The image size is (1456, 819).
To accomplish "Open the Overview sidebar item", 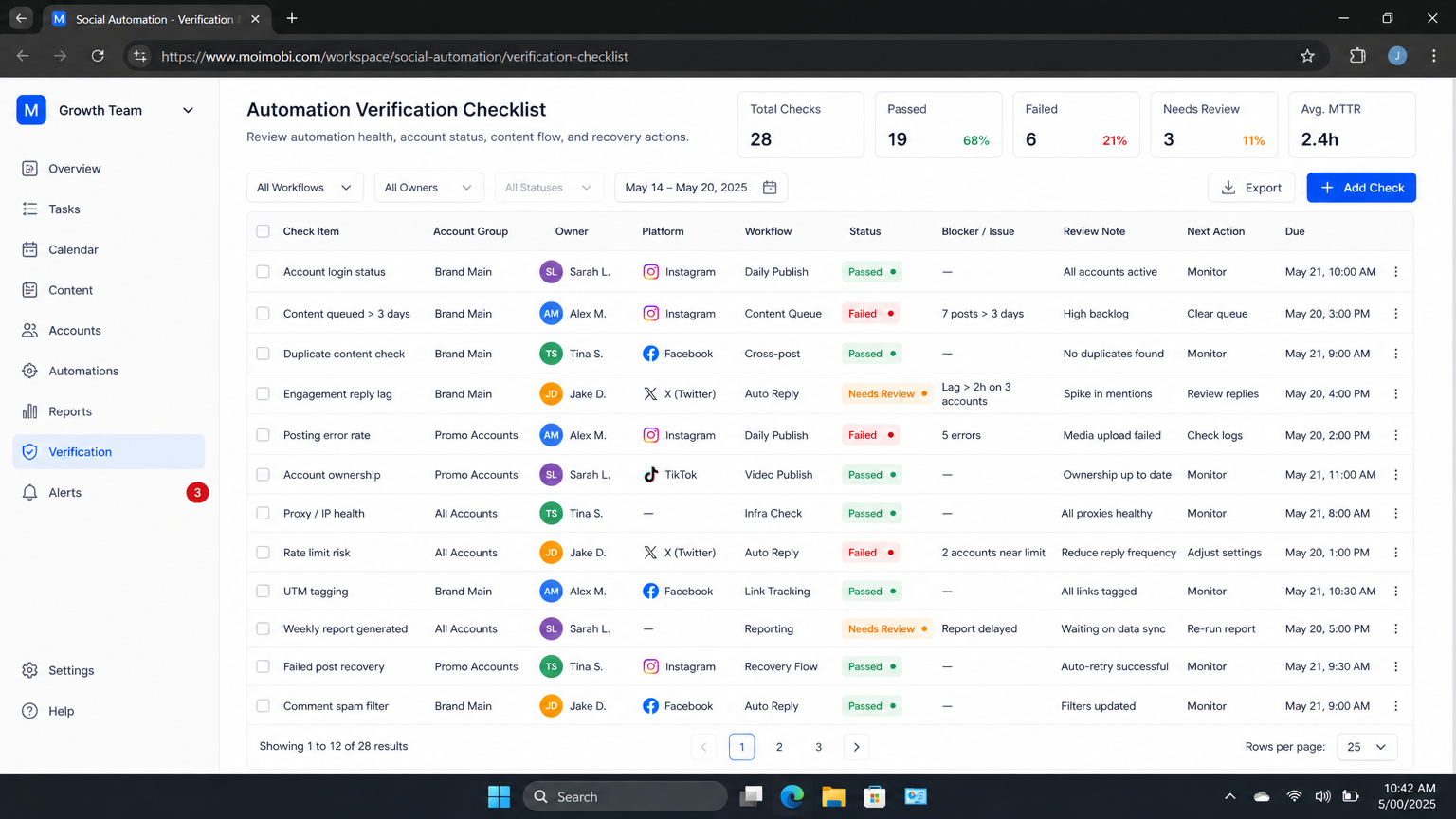I will click(108, 169).
